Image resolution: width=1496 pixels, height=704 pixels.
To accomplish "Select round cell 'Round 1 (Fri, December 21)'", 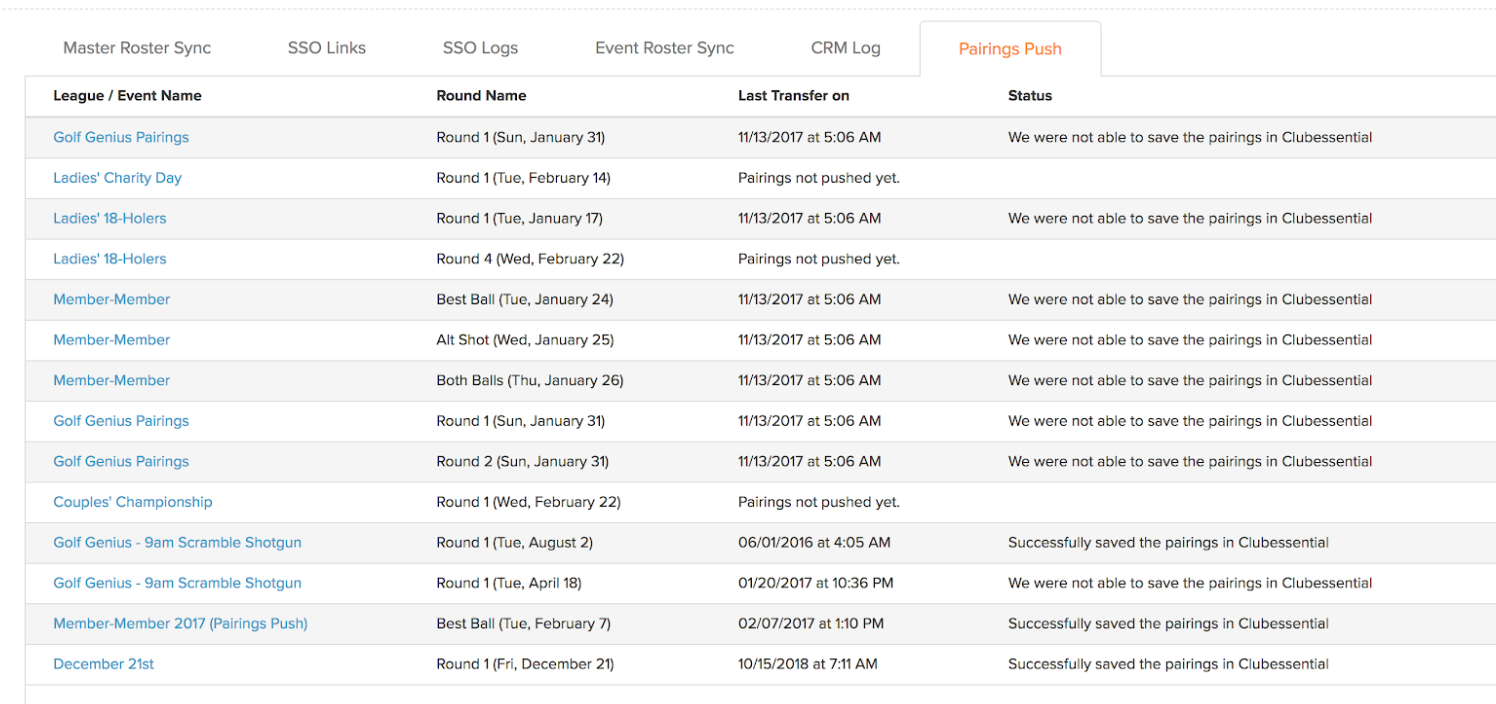I will coord(525,664).
